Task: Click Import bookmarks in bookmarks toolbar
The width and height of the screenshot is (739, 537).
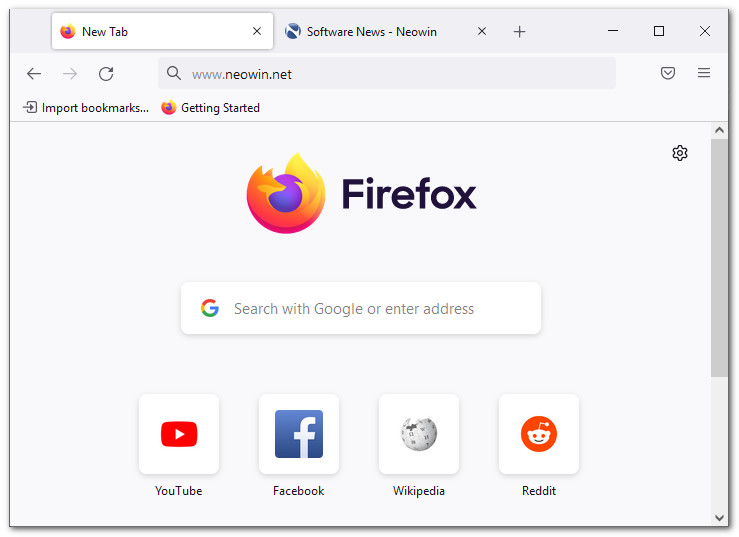Action: pos(86,108)
